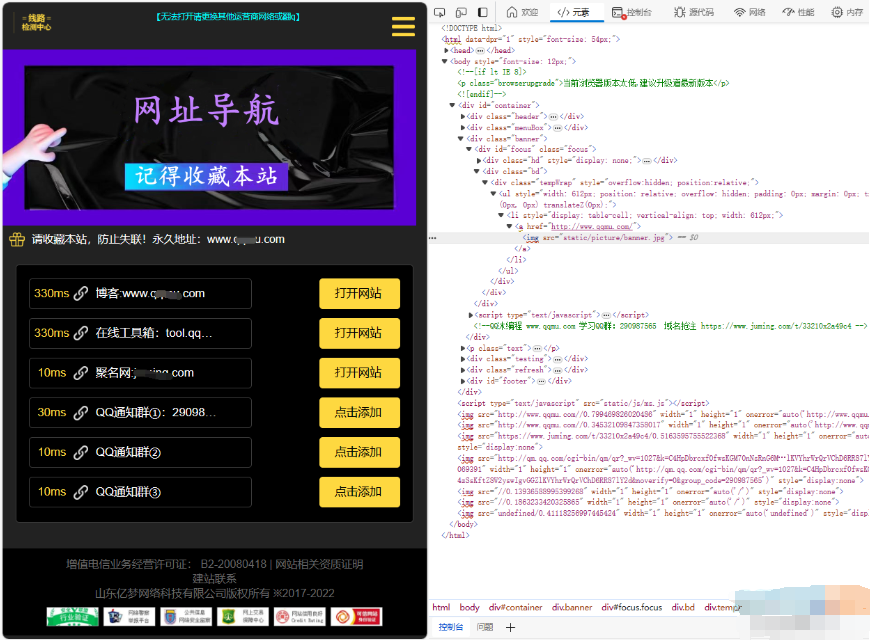Viewport: 872px width, 640px height.
Task: Open the bottom drawer 问题 tab
Action: point(485,628)
